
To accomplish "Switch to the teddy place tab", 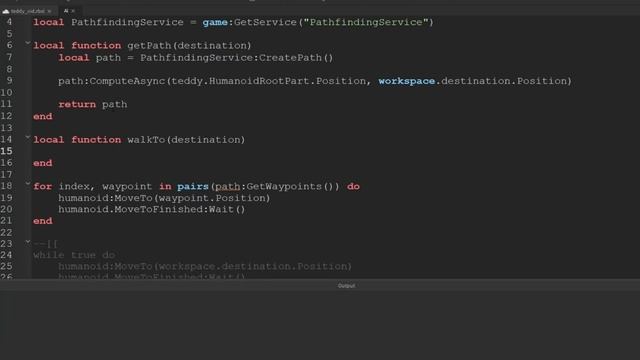I will coord(28,11).
